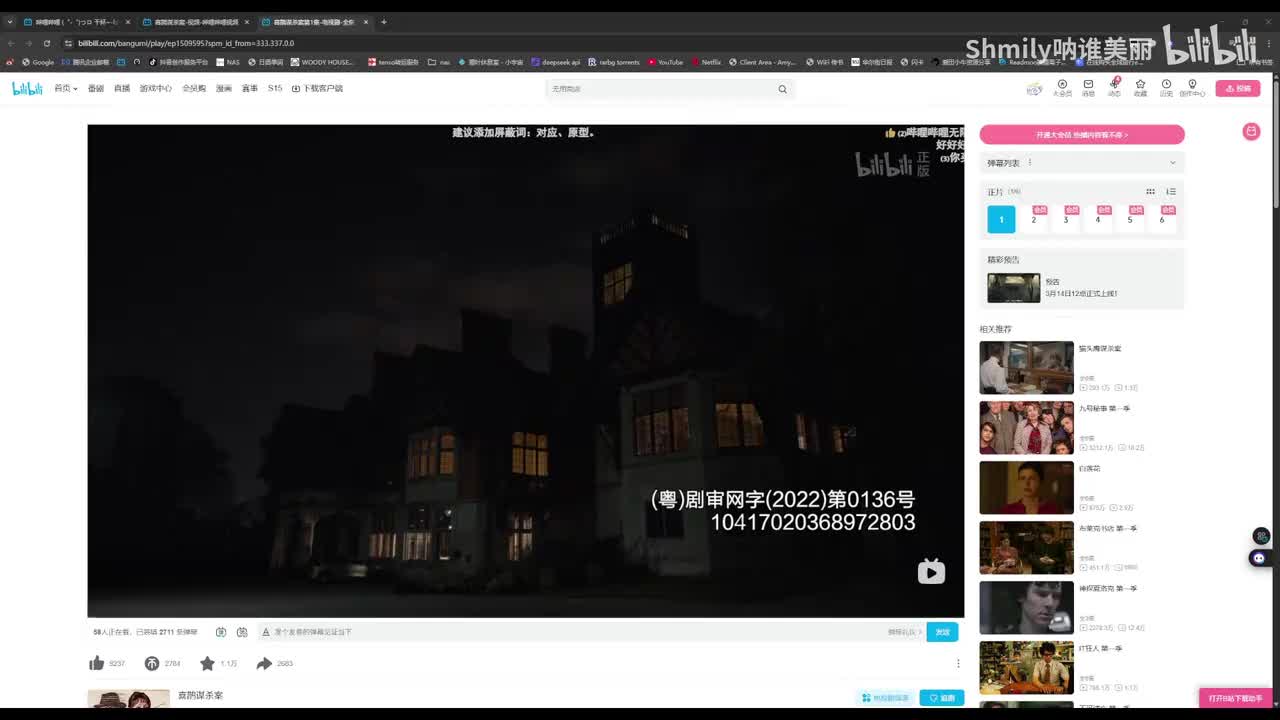Open 会员购 nav link

point(194,88)
